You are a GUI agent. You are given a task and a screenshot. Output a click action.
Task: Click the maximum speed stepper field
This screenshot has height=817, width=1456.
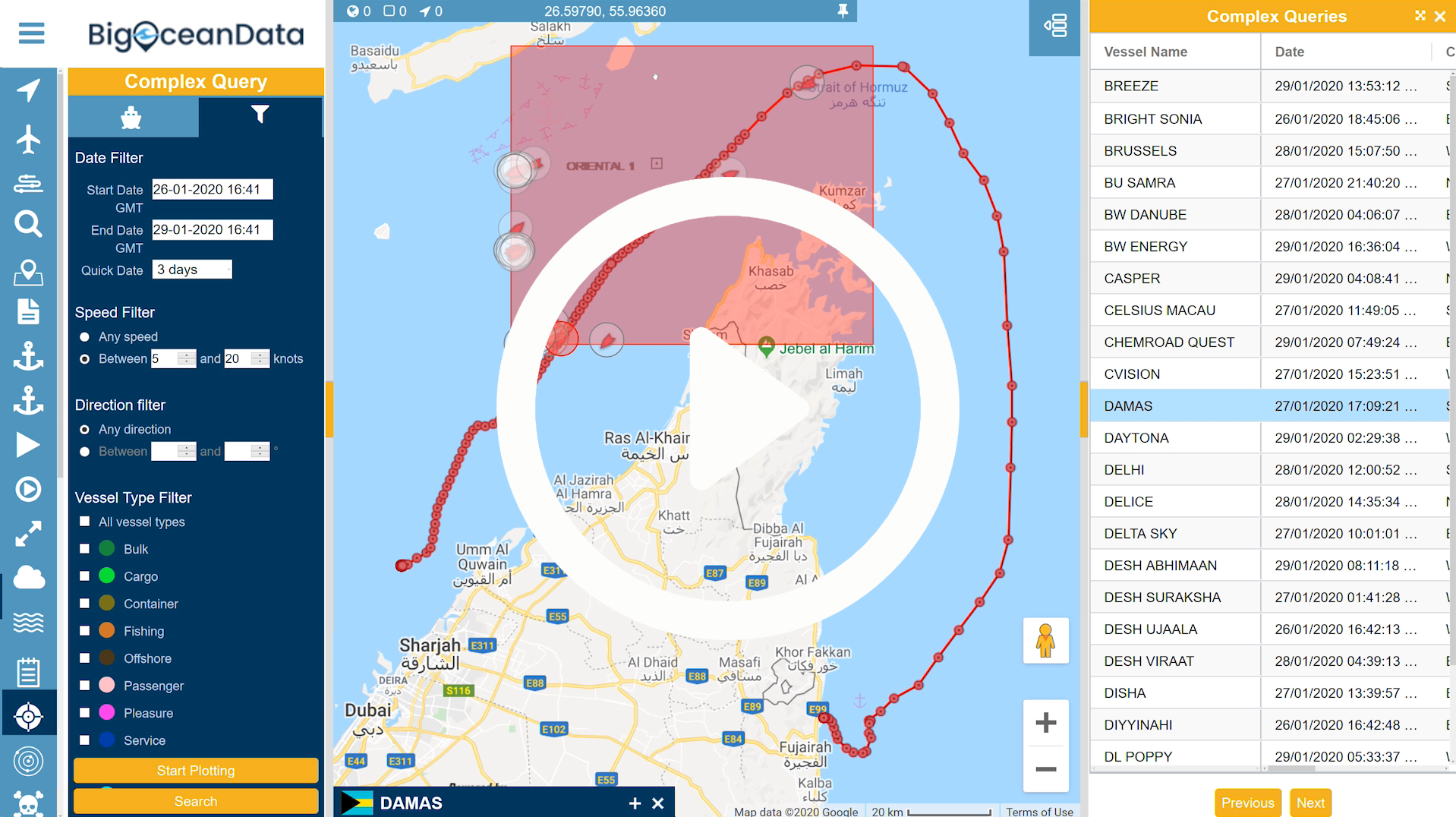247,358
